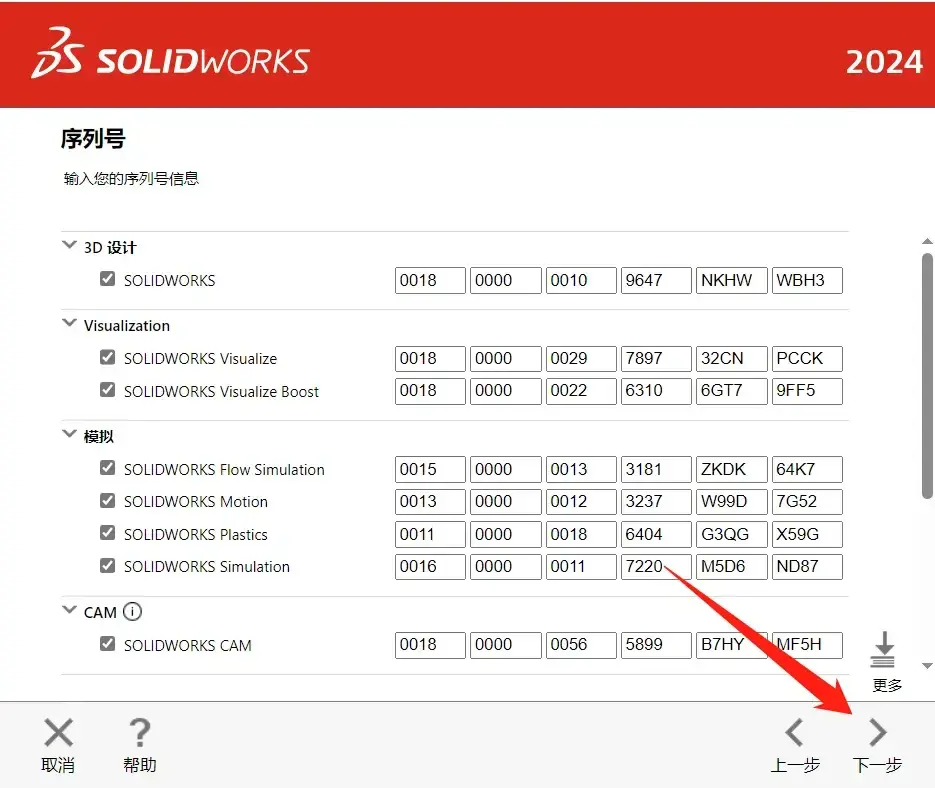Click Motion serial field containing 3237
The image size is (935, 788).
[x=656, y=502]
